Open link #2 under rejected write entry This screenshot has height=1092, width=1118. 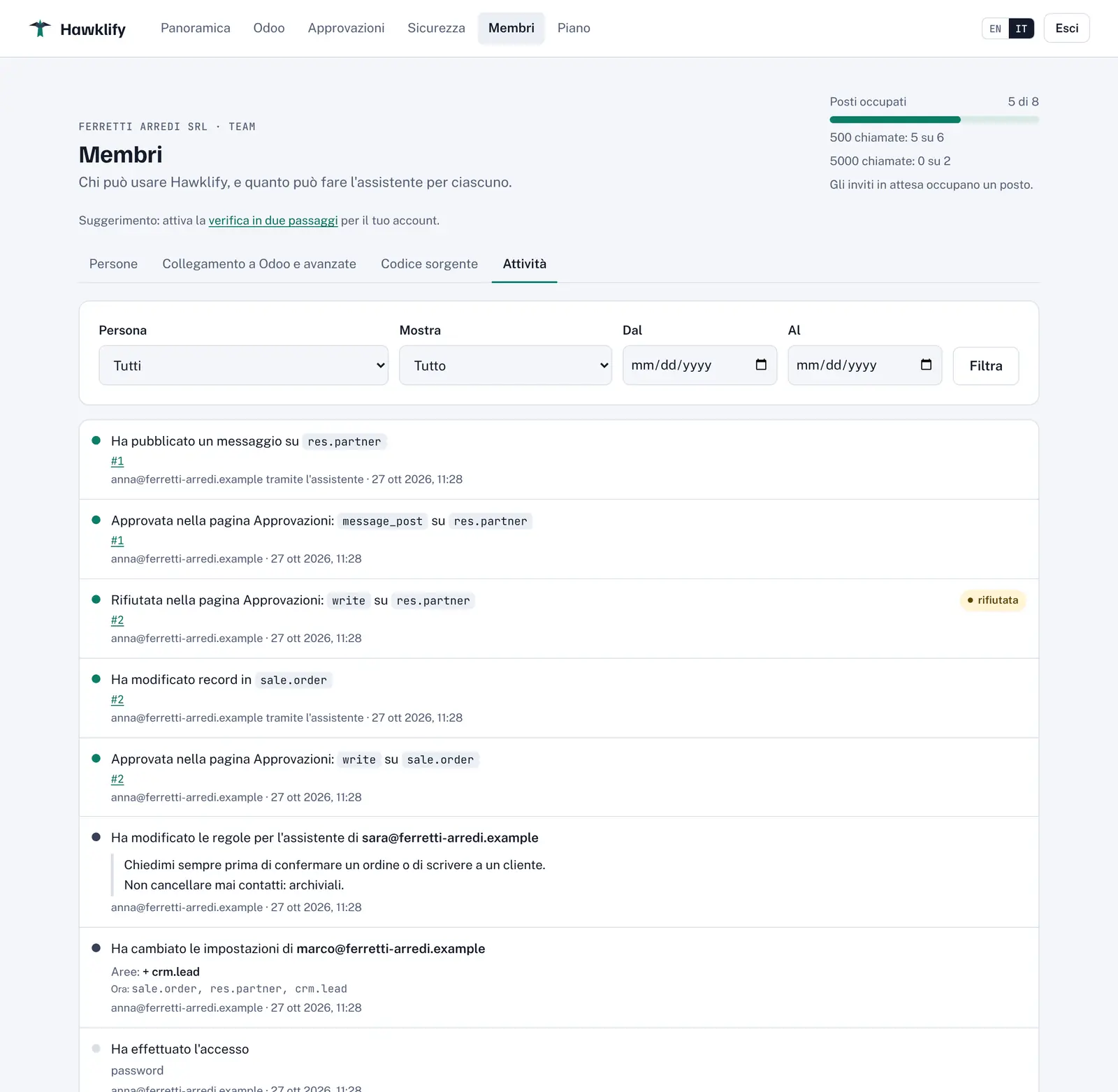pyautogui.click(x=117, y=620)
